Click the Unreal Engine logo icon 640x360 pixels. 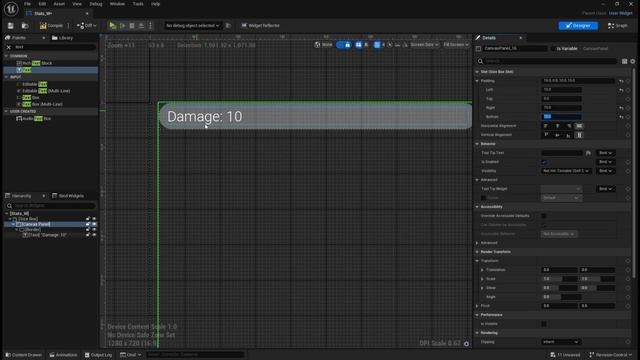tap(11, 9)
